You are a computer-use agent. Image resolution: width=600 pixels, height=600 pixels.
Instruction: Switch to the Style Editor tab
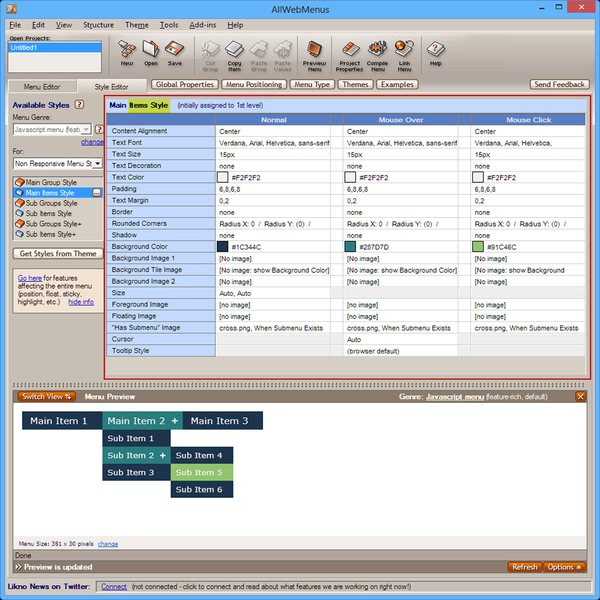[x=111, y=87]
